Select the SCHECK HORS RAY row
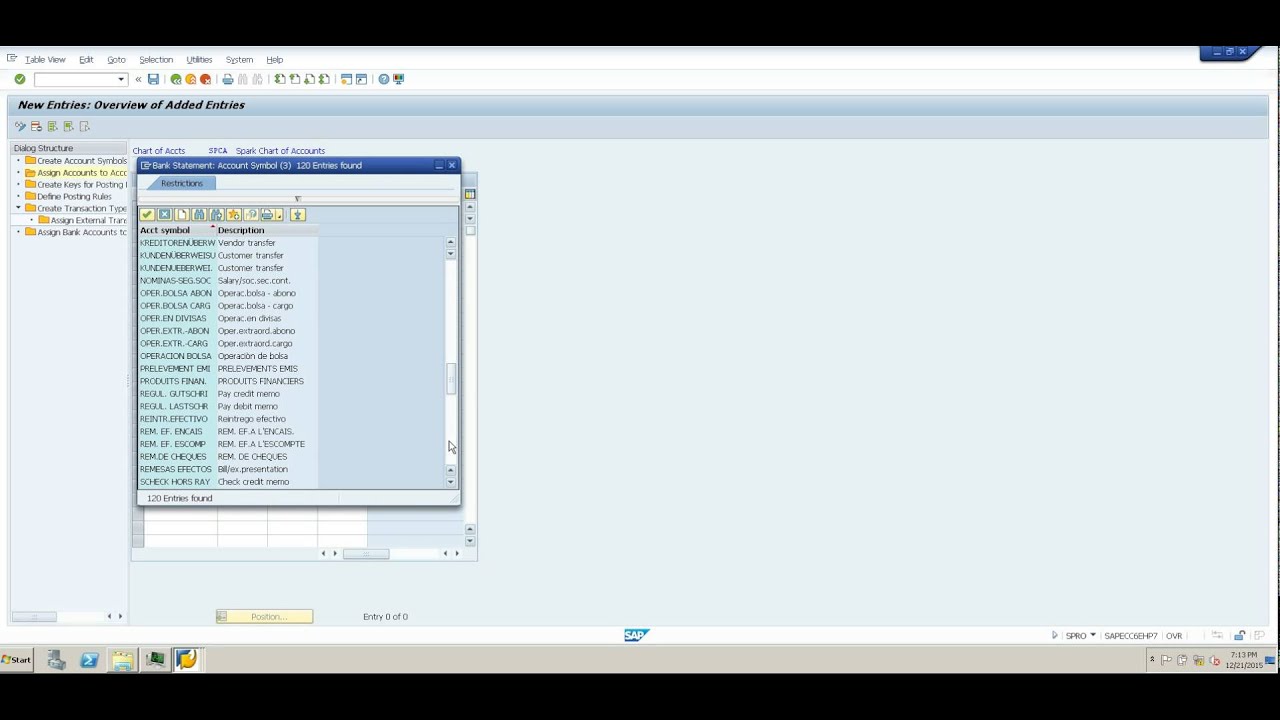Image resolution: width=1280 pixels, height=720 pixels. pos(229,482)
